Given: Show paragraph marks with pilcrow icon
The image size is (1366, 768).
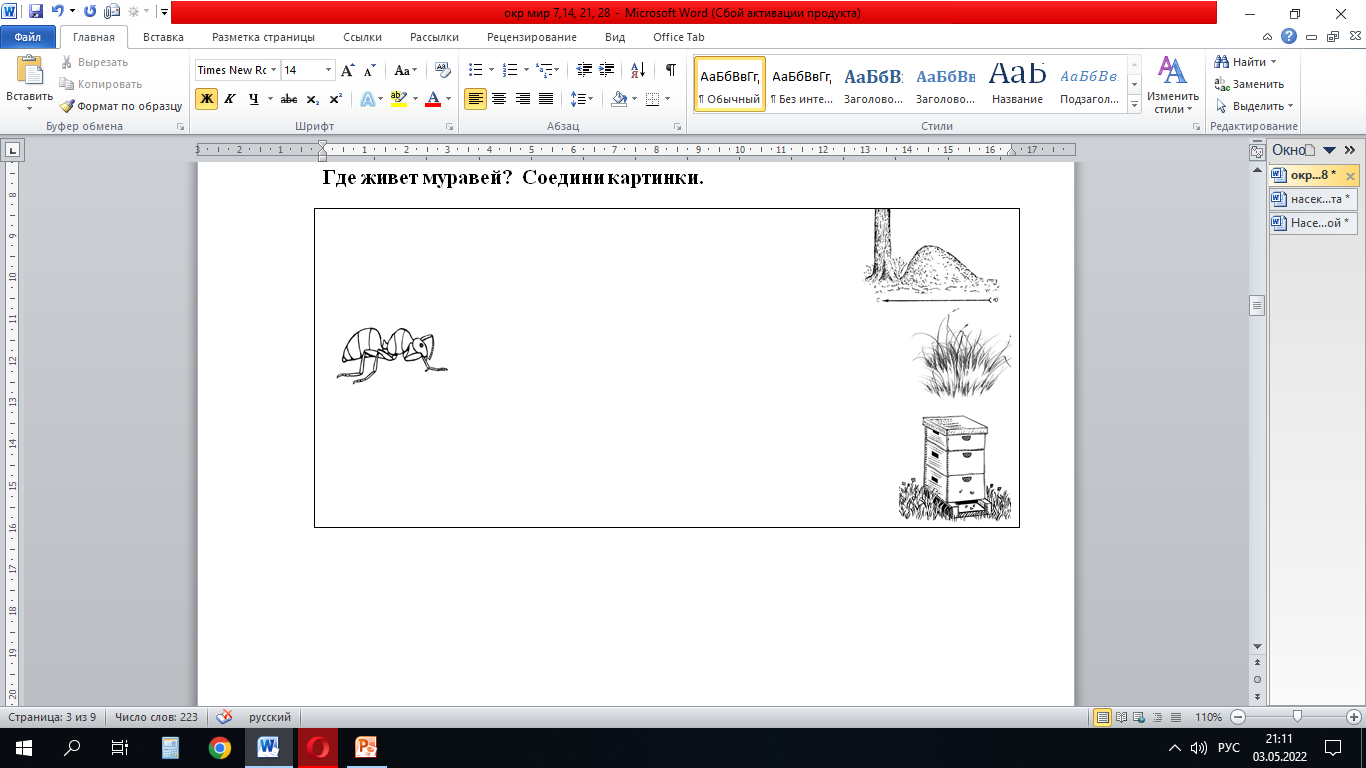Looking at the screenshot, I should pyautogui.click(x=670, y=70).
